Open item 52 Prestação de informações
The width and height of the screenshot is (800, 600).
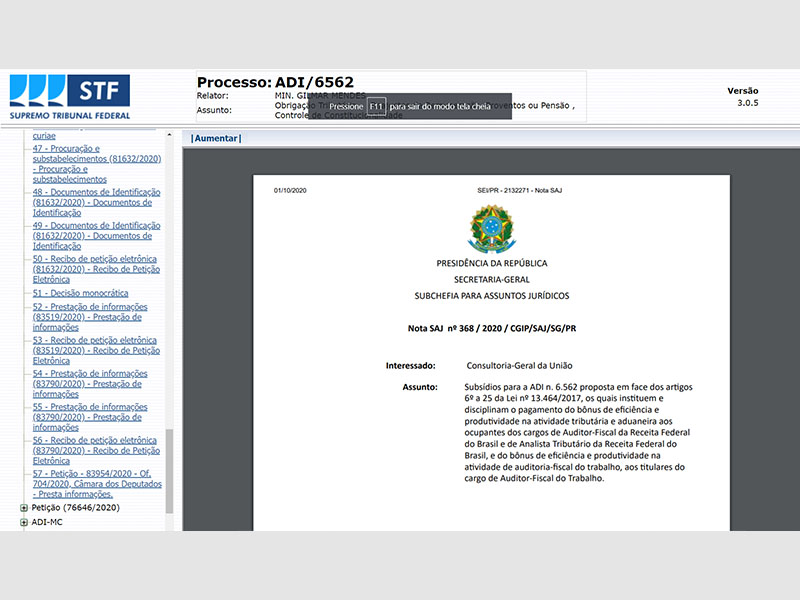pos(90,317)
